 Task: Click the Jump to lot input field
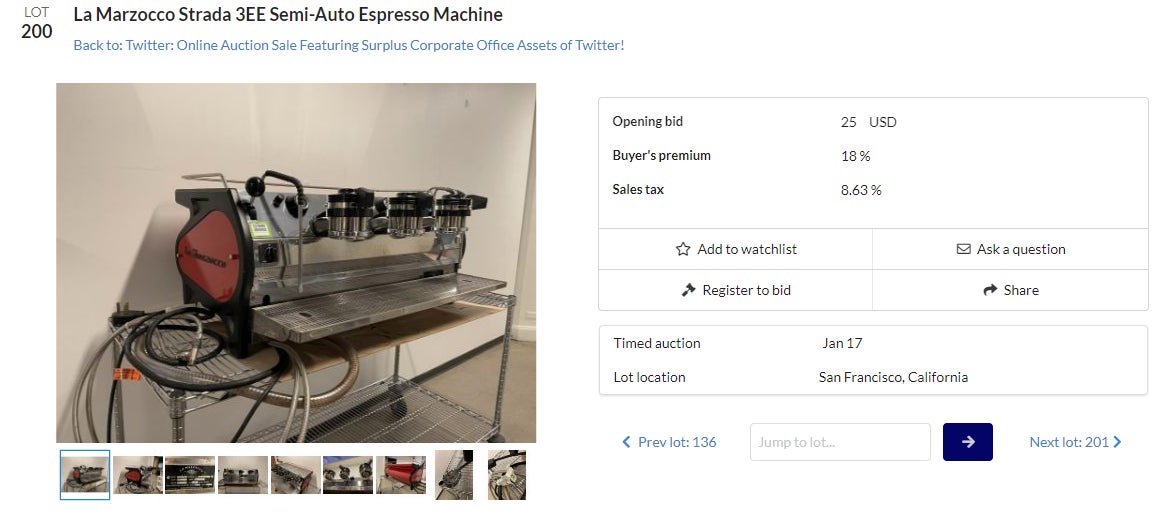tap(839, 442)
